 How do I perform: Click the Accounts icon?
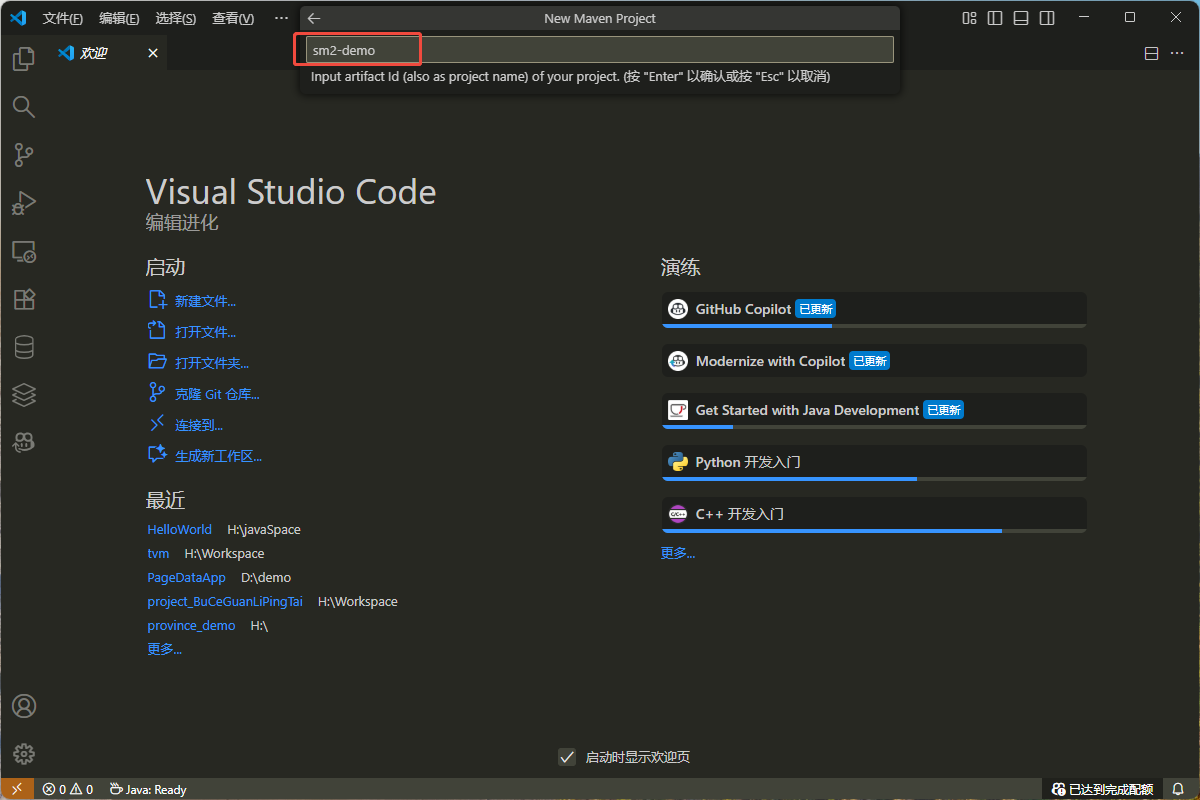coord(23,706)
